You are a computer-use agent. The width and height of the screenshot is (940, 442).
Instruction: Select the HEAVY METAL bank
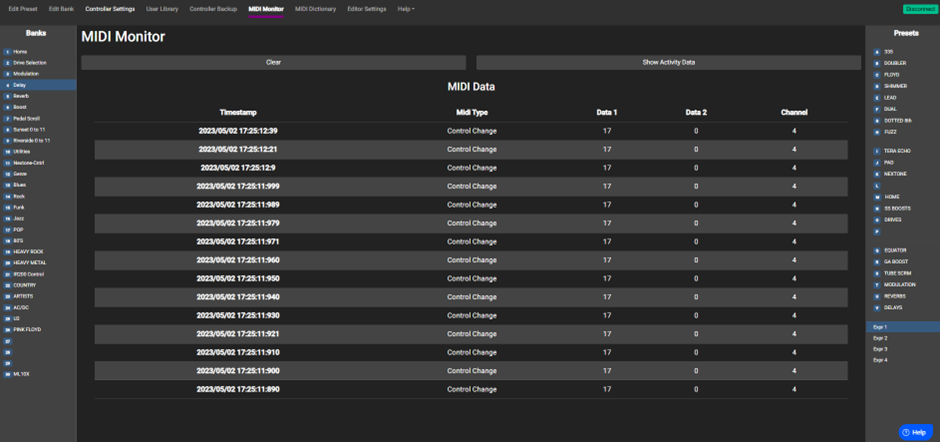[x=30, y=263]
